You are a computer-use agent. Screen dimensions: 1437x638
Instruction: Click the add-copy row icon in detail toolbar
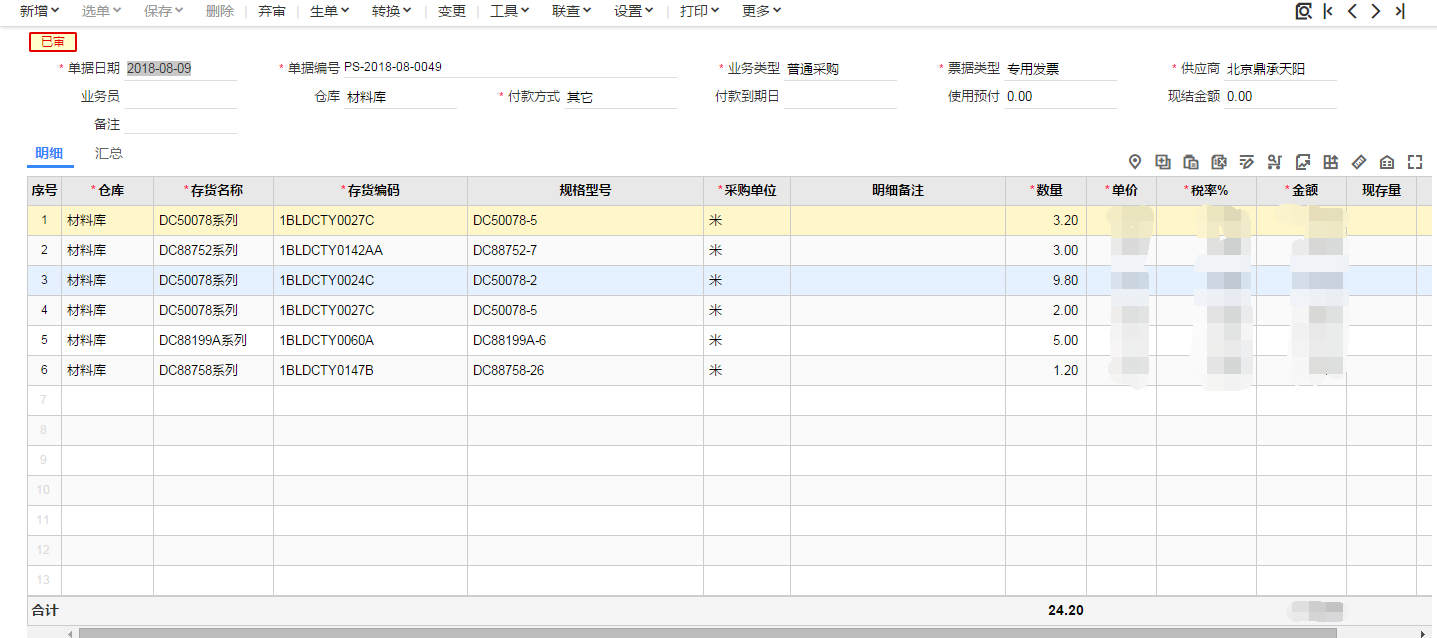pyautogui.click(x=1163, y=162)
